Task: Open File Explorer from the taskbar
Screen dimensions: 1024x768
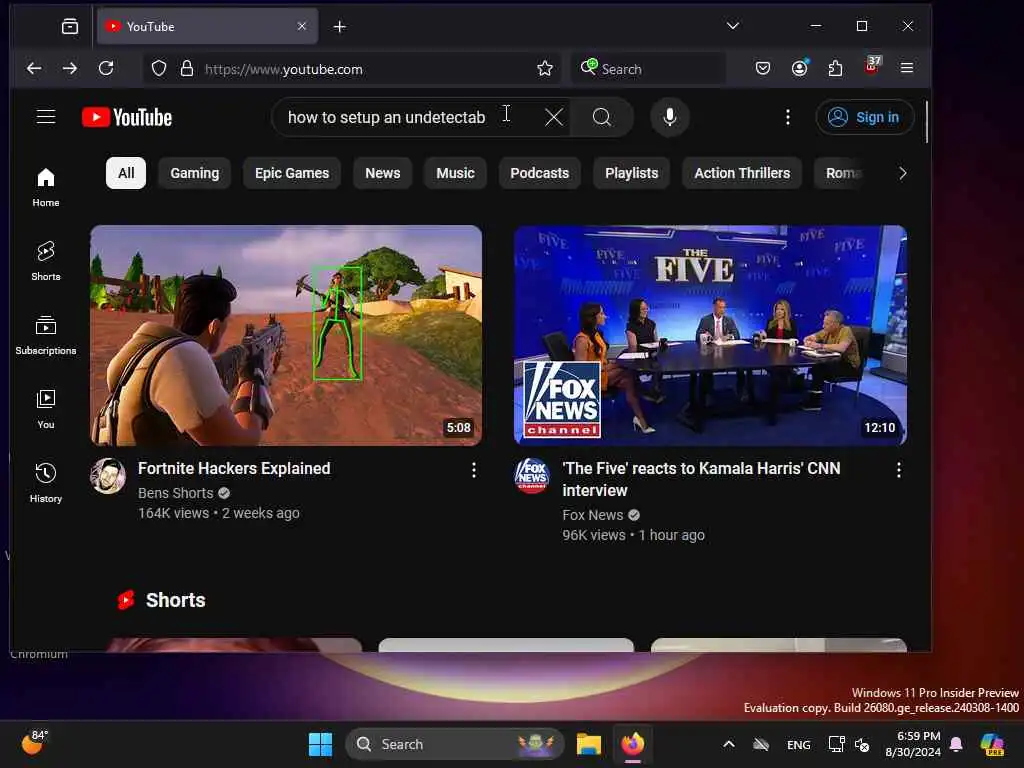Action: click(588, 744)
